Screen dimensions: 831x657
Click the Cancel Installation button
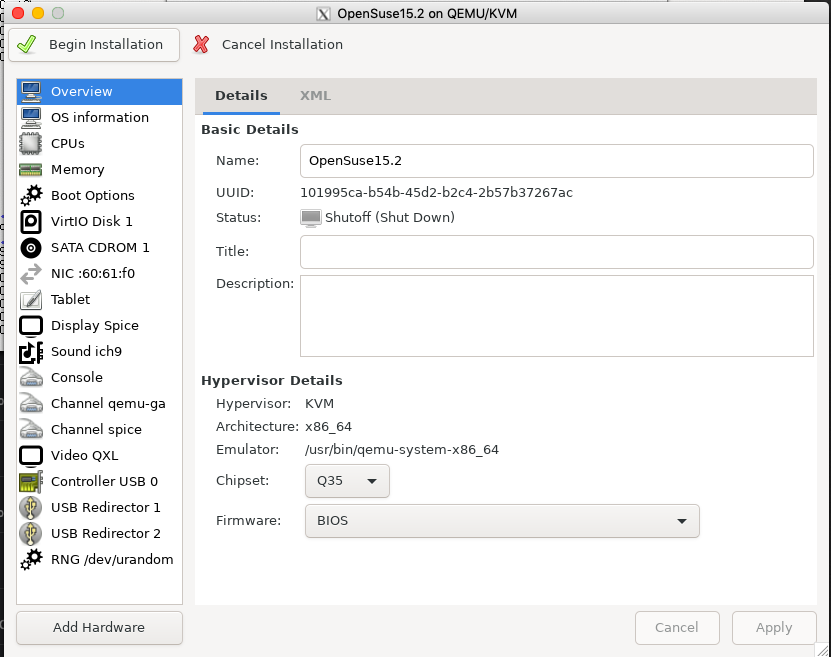(269, 45)
